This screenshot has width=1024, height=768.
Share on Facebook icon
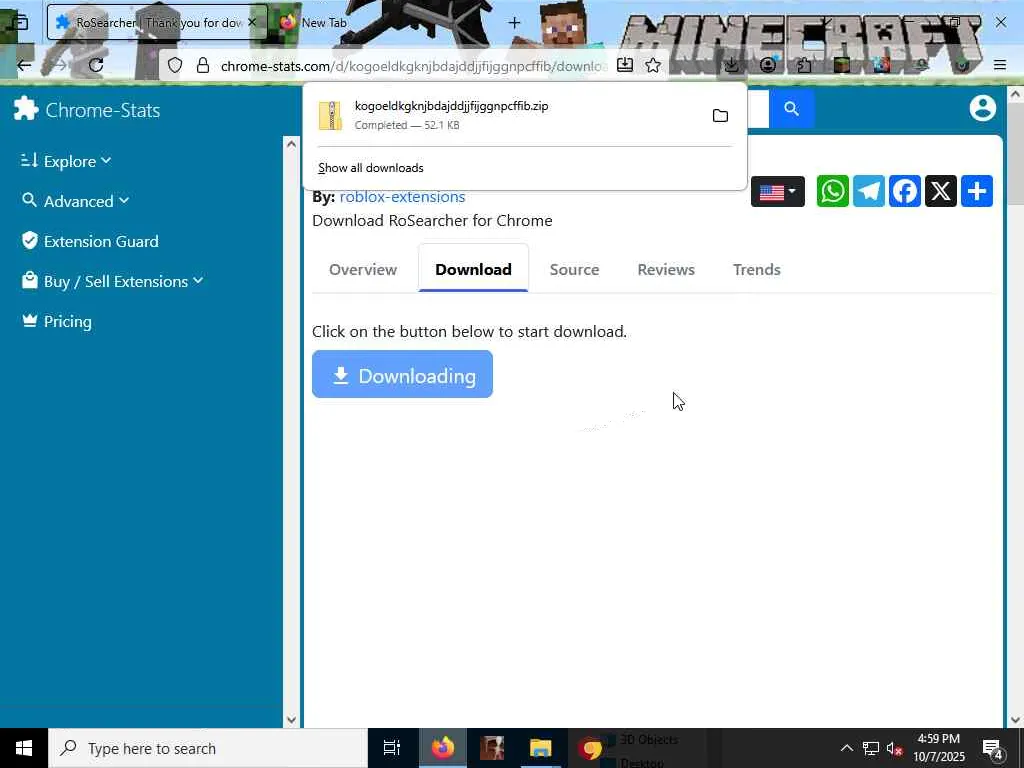904,191
